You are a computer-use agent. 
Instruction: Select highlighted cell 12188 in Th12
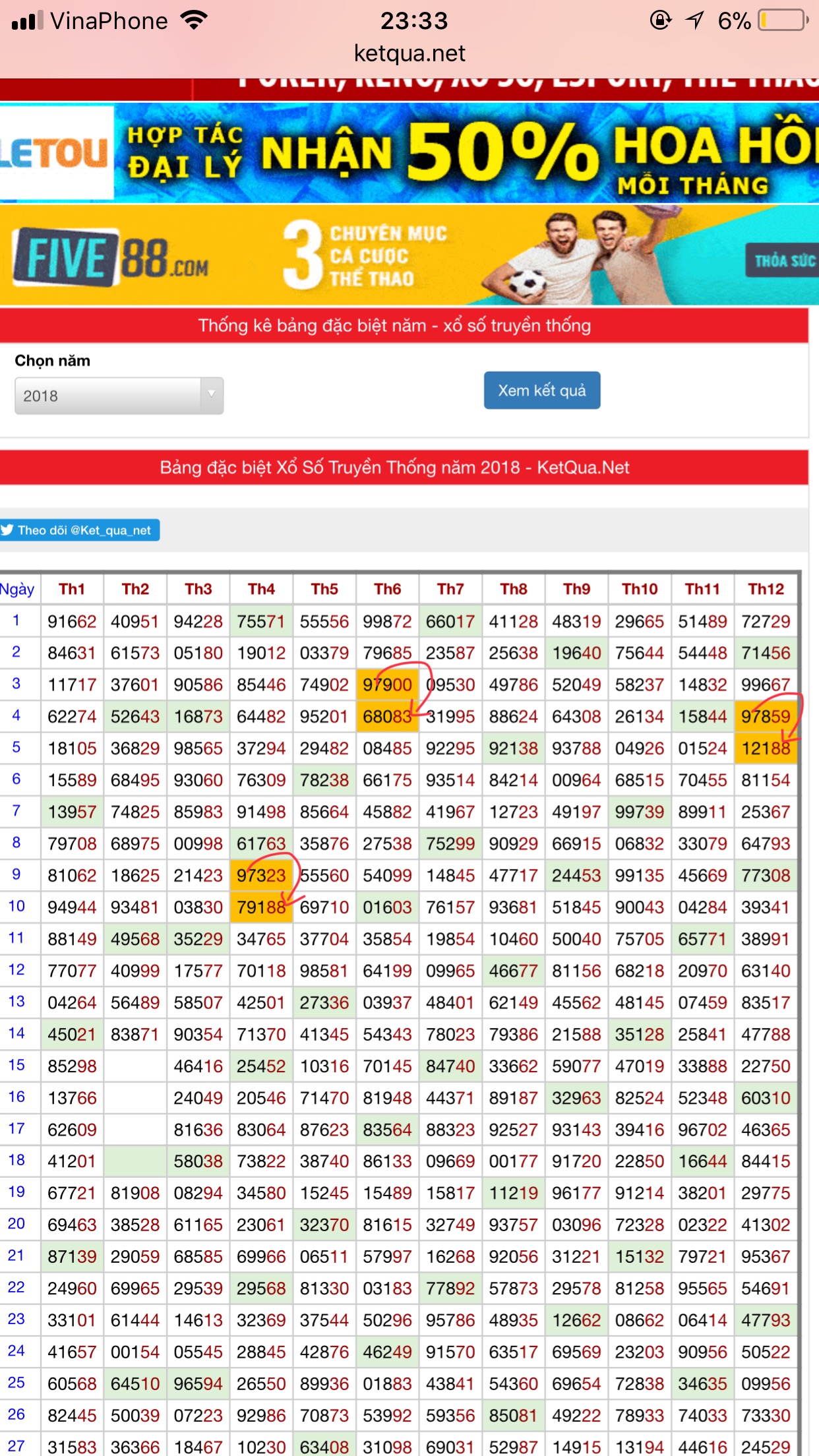pos(765,748)
